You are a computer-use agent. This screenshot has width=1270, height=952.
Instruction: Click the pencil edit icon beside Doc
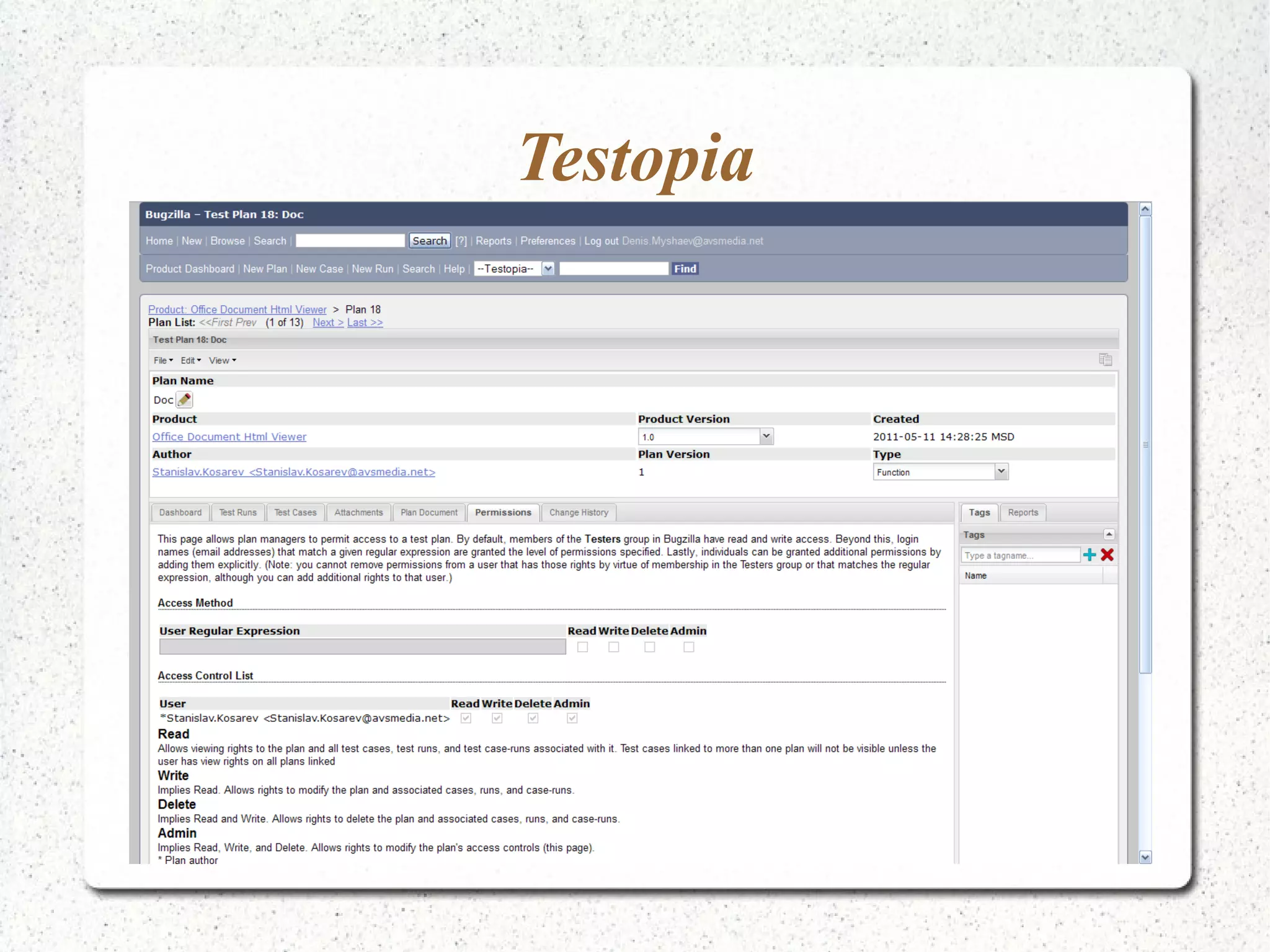tap(184, 400)
